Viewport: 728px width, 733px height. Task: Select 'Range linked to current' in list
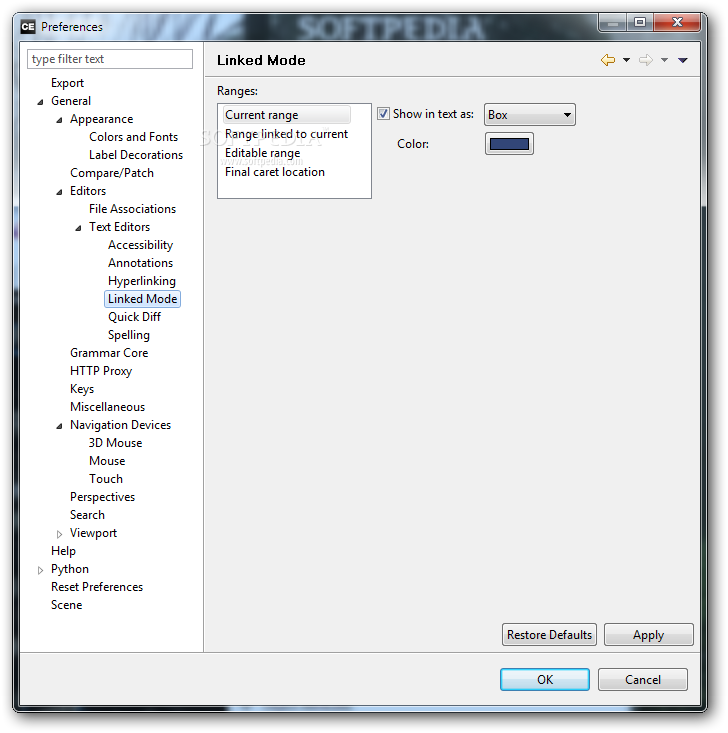pos(286,134)
